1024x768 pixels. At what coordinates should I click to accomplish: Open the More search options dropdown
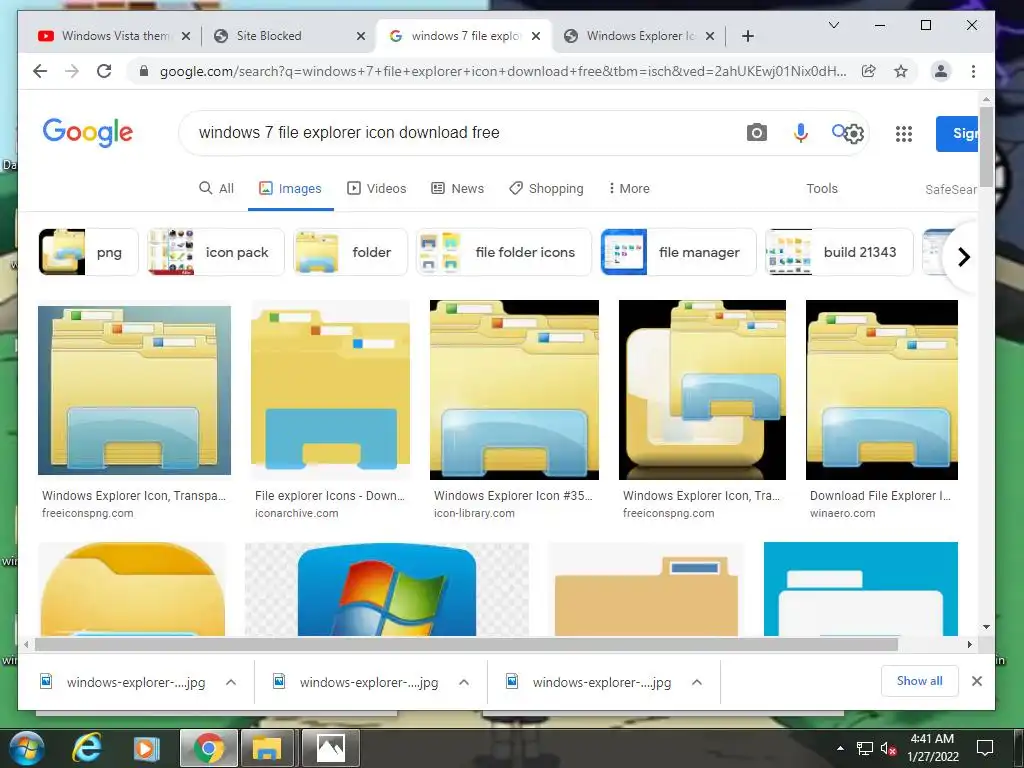click(x=629, y=188)
